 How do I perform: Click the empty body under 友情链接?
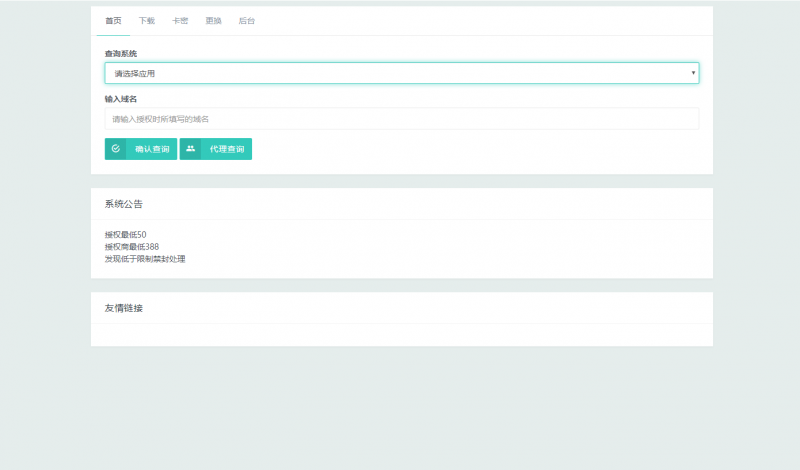tap(400, 334)
